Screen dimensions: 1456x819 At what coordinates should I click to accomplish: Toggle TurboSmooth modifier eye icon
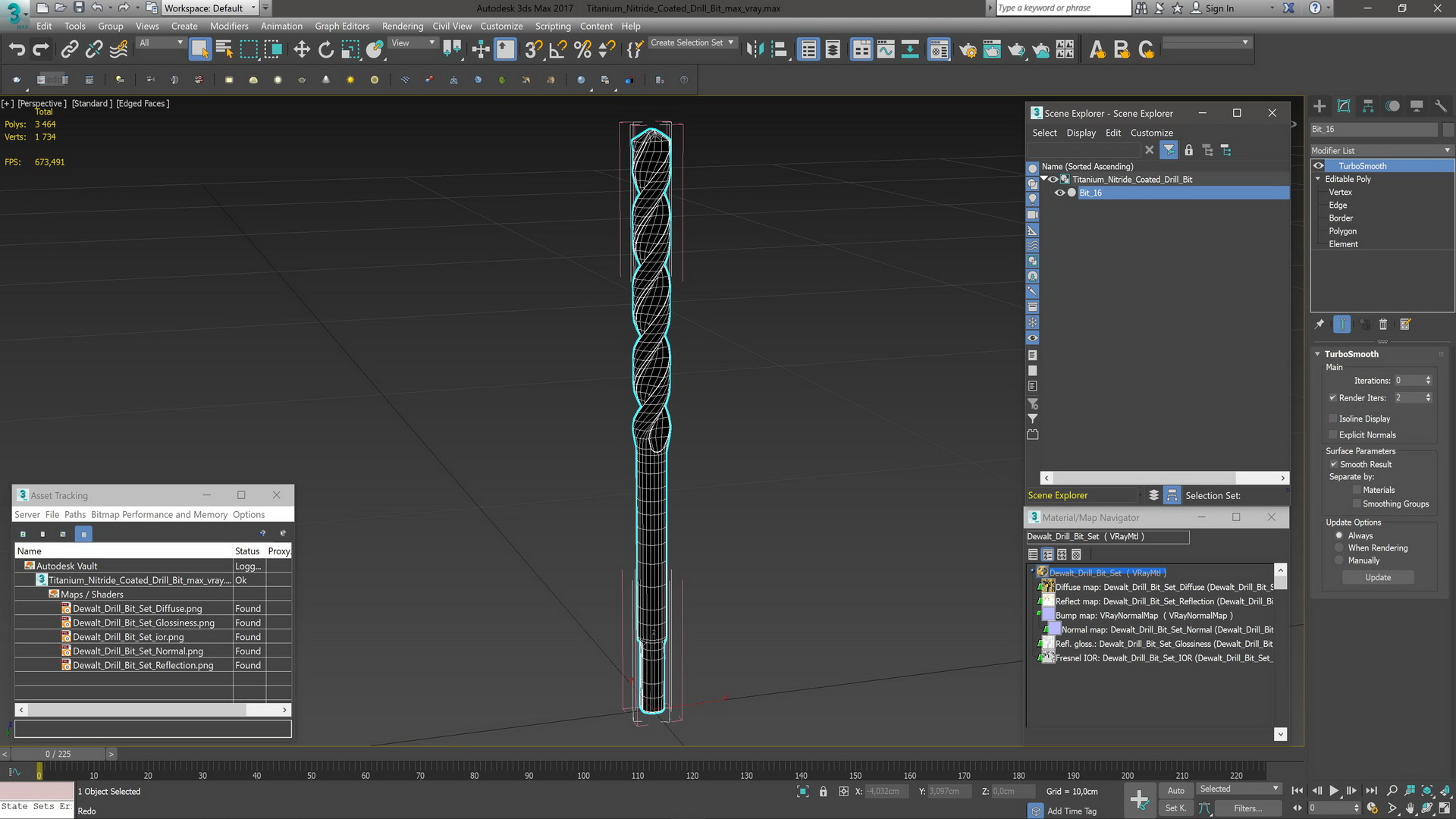tap(1319, 166)
